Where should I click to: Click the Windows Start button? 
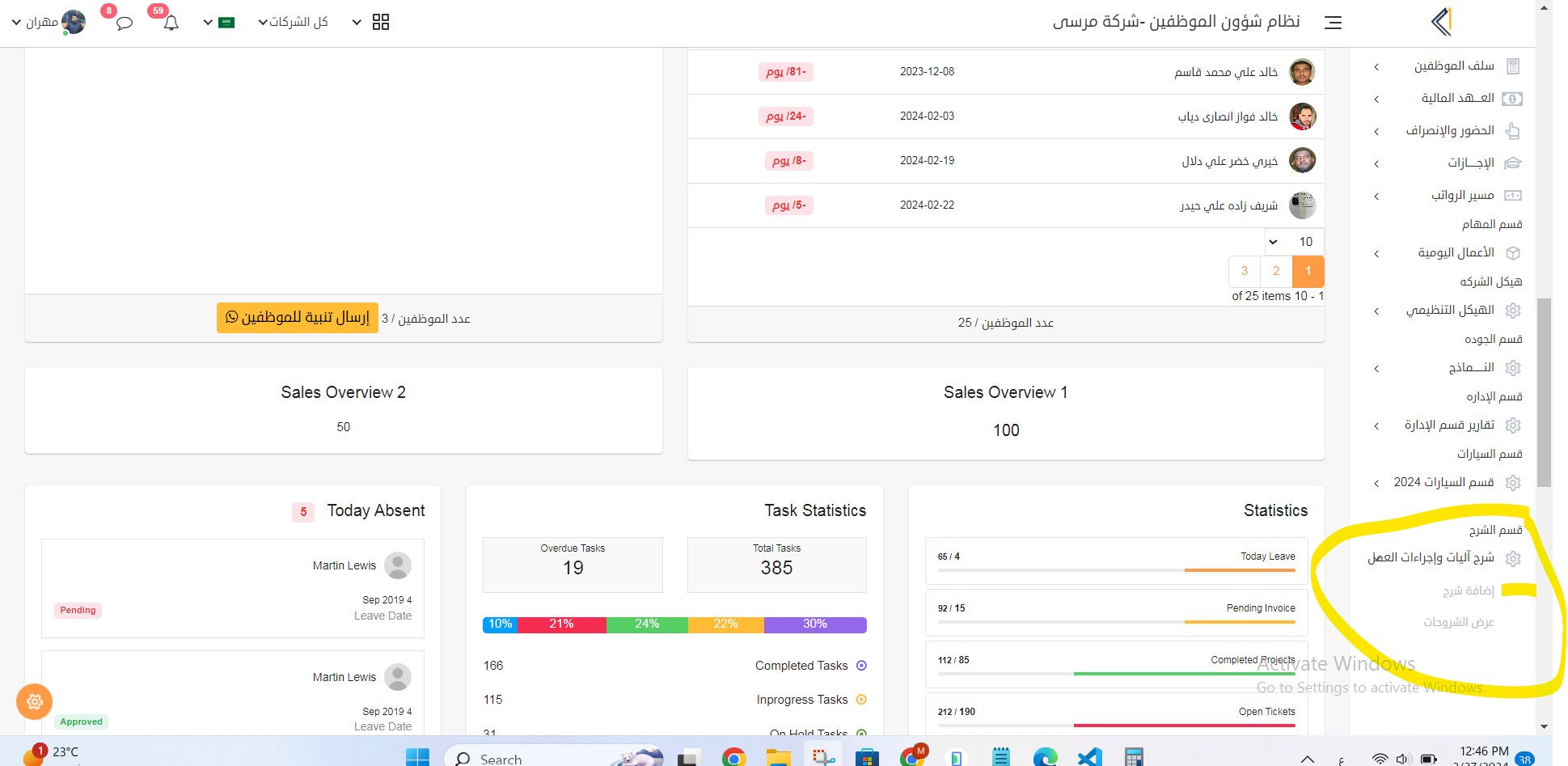[x=417, y=757]
